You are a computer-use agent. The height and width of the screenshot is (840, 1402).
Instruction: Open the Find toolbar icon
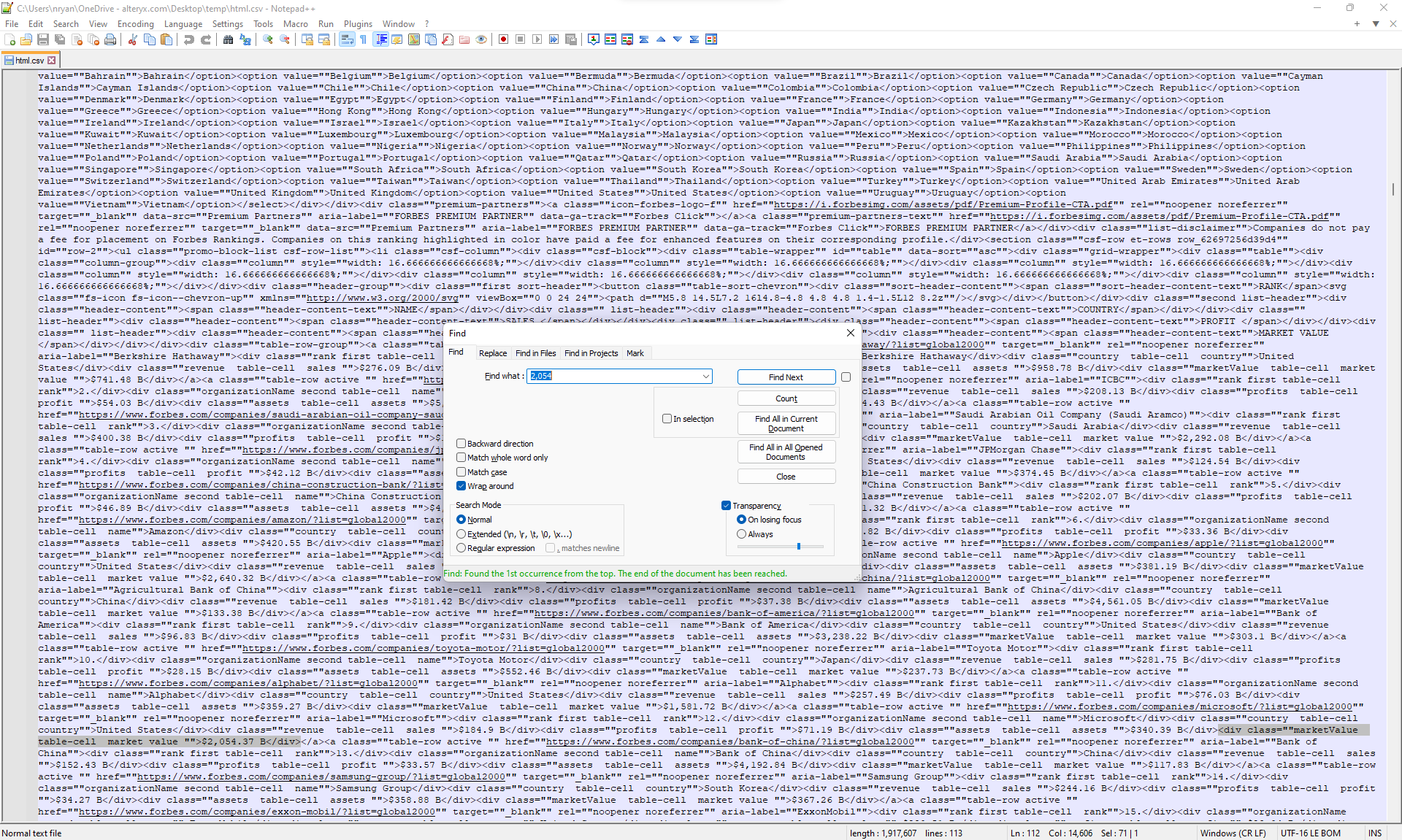[x=226, y=39]
